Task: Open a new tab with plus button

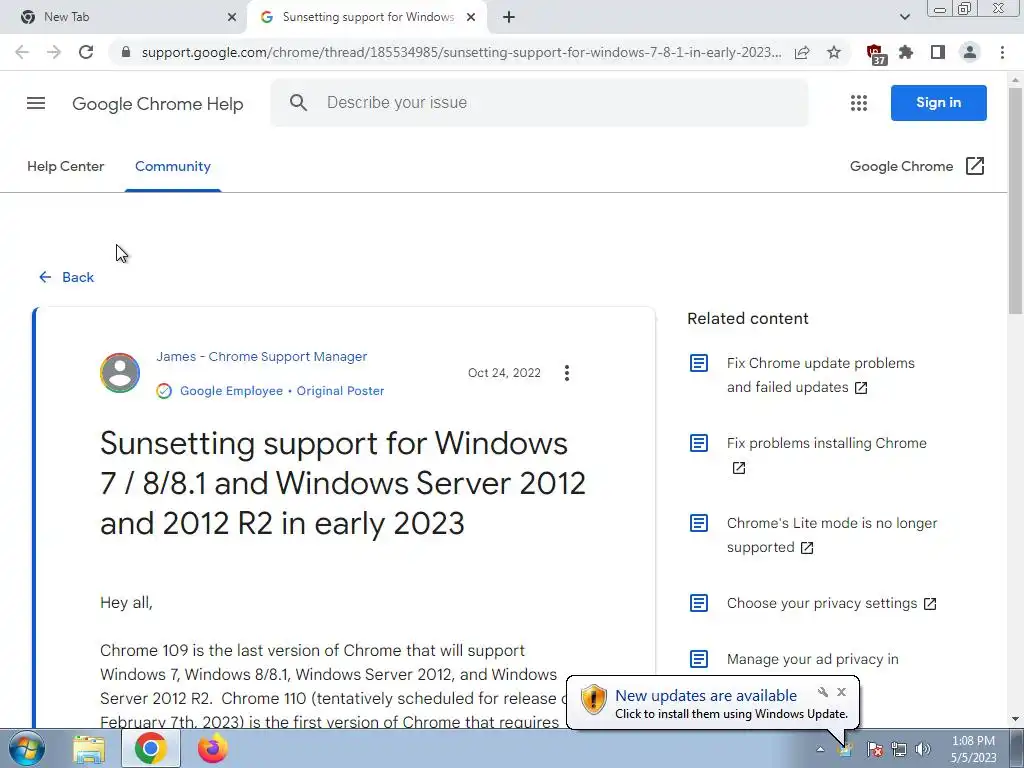Action: coord(509,17)
